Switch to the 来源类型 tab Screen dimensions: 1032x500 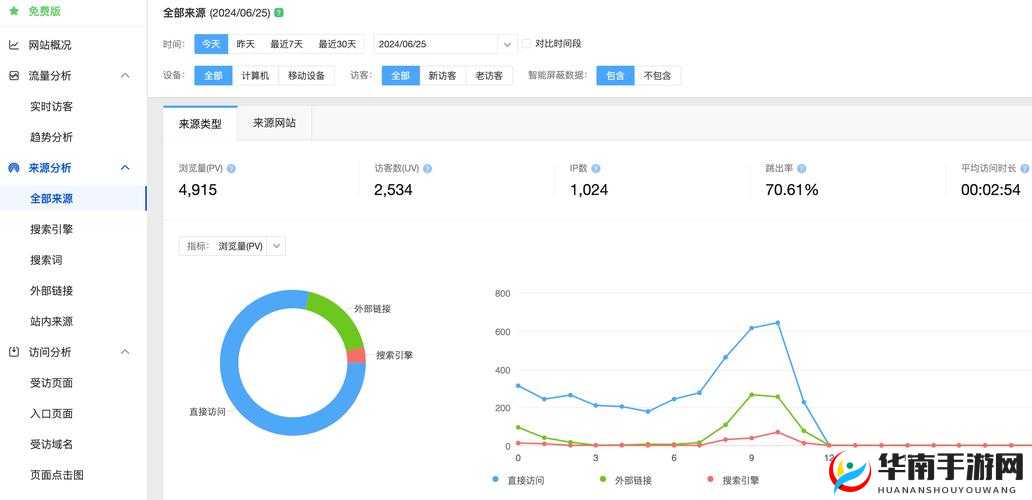click(x=200, y=123)
